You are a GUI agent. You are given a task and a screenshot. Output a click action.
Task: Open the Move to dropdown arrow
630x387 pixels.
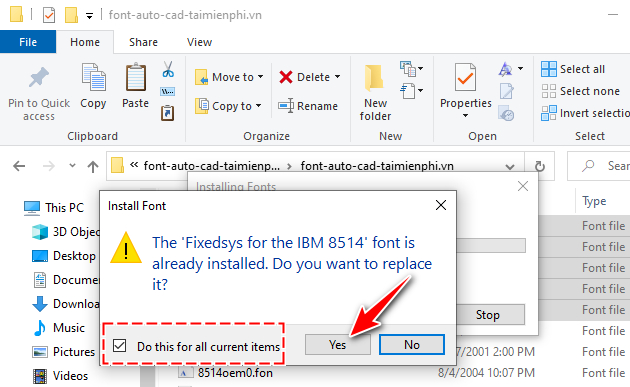(x=260, y=76)
